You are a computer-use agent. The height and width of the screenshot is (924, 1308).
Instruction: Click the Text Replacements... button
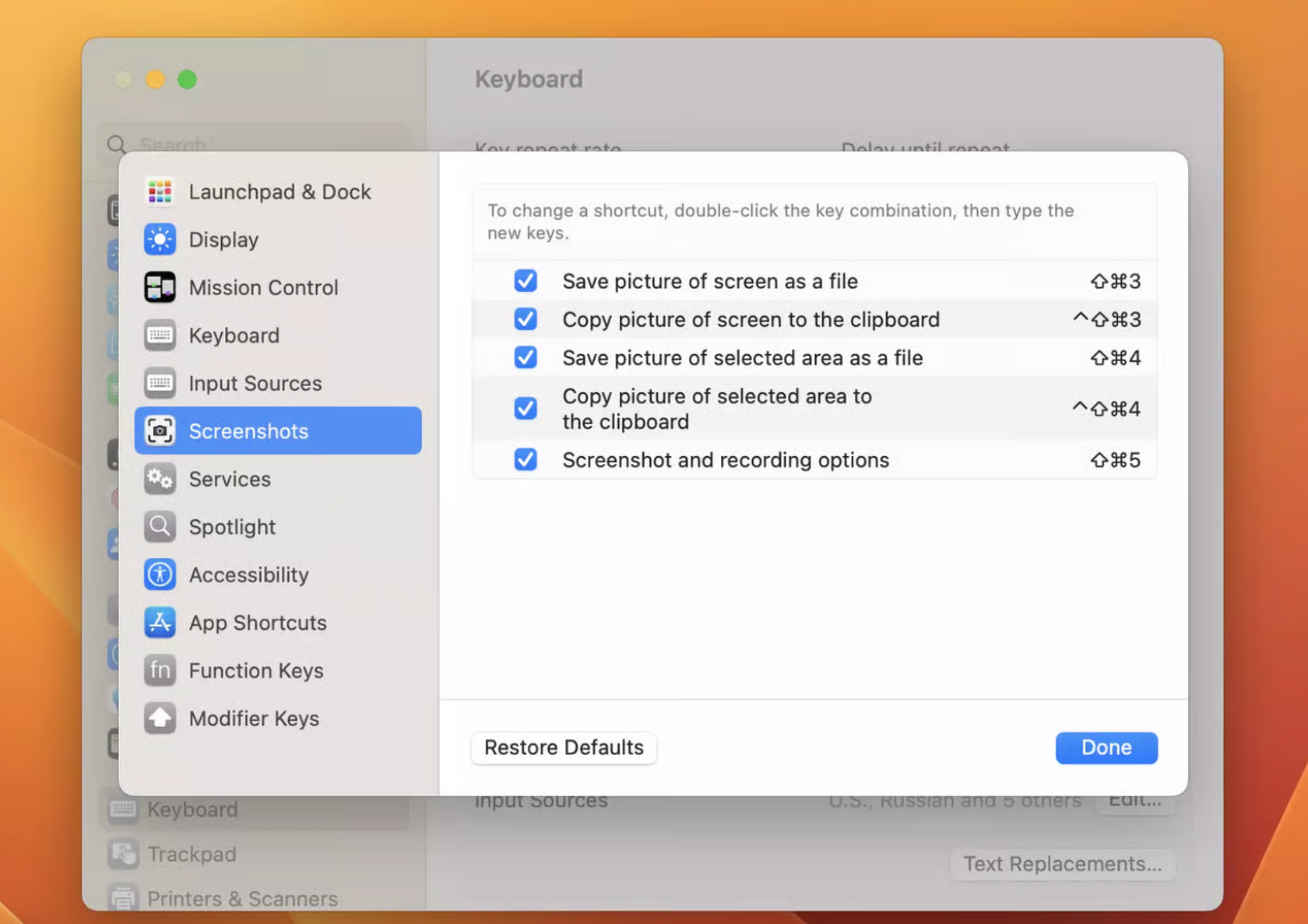click(1061, 864)
